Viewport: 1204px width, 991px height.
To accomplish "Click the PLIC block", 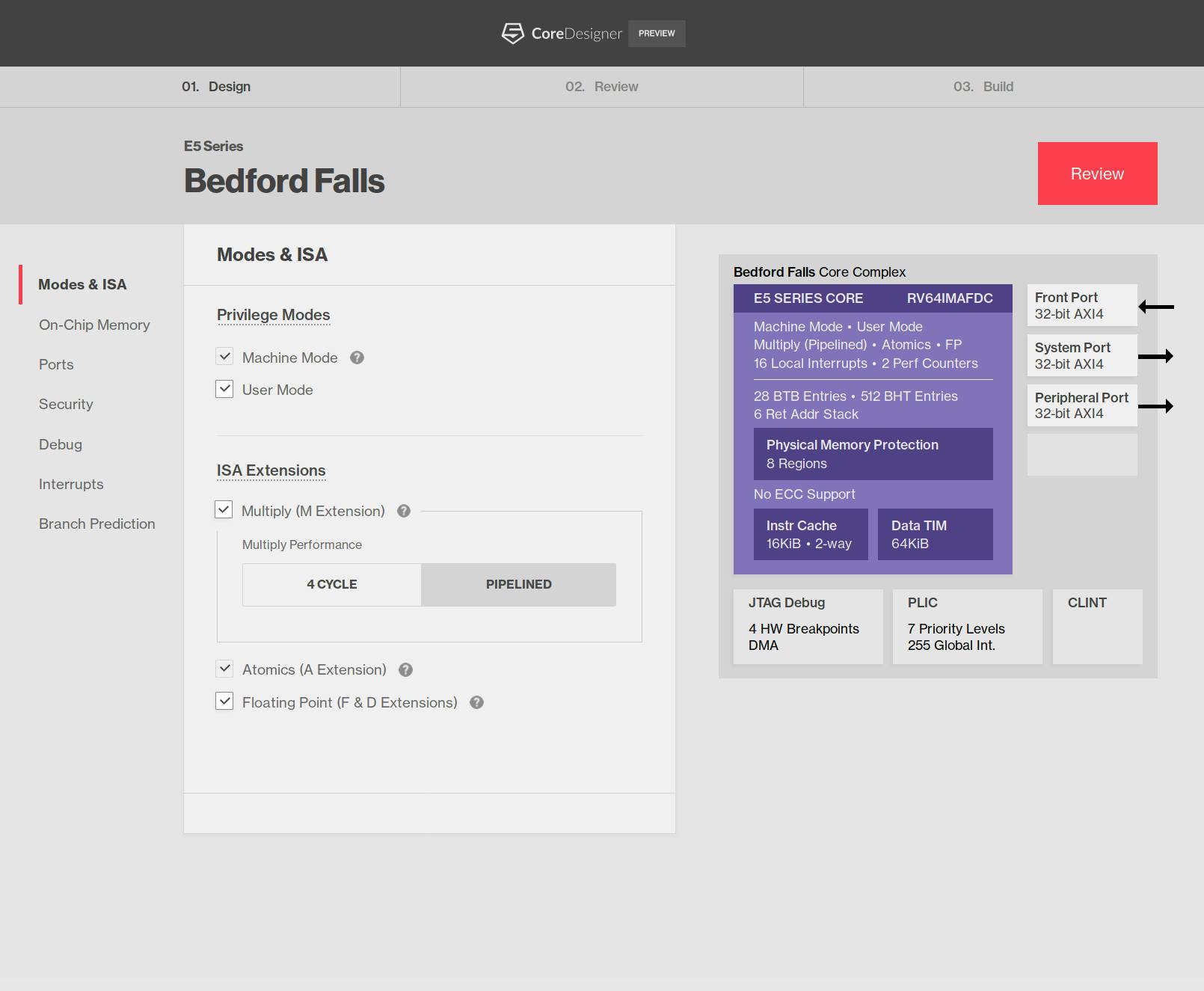I will pos(968,627).
